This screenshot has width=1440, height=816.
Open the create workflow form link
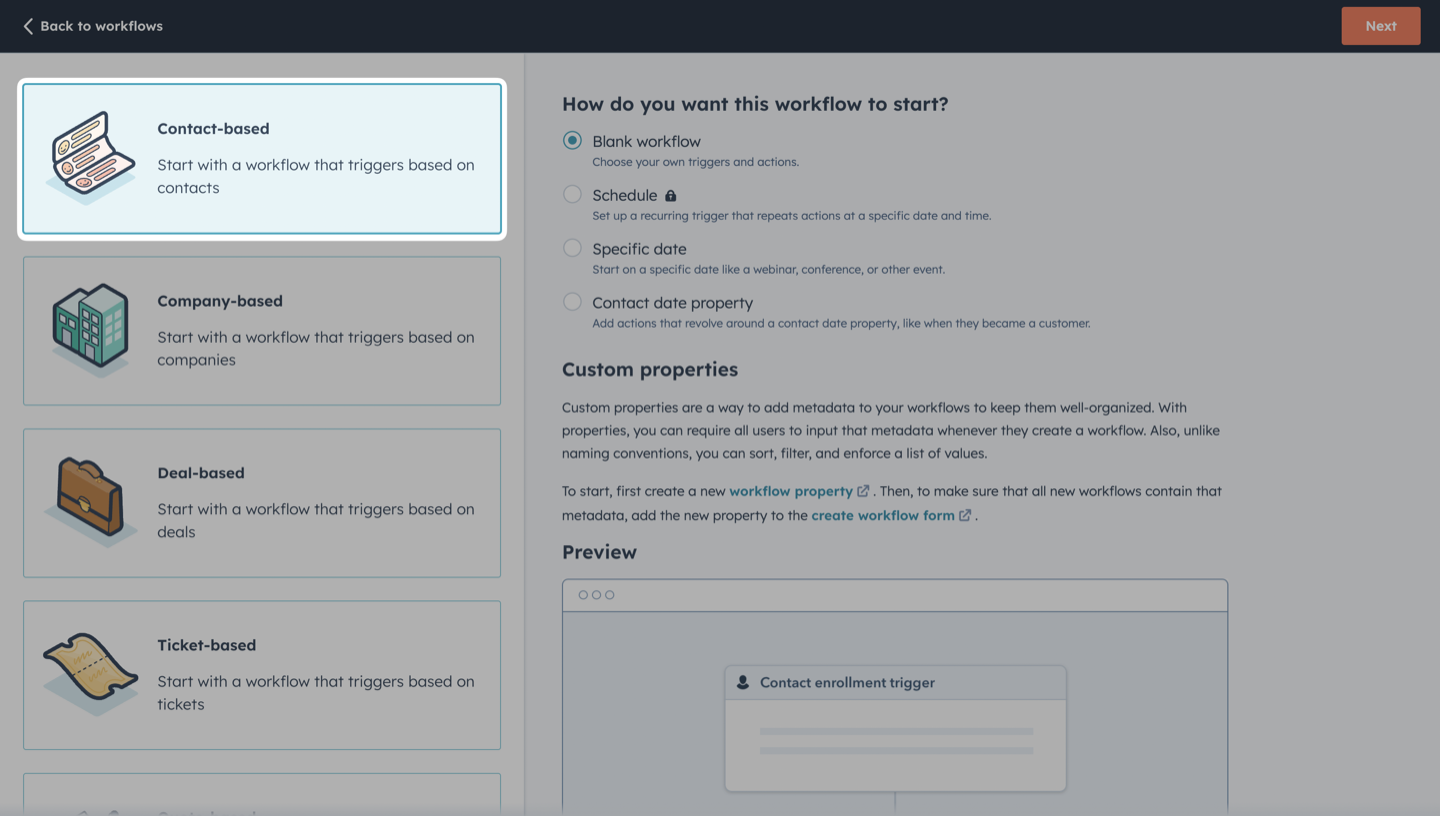[x=883, y=515]
